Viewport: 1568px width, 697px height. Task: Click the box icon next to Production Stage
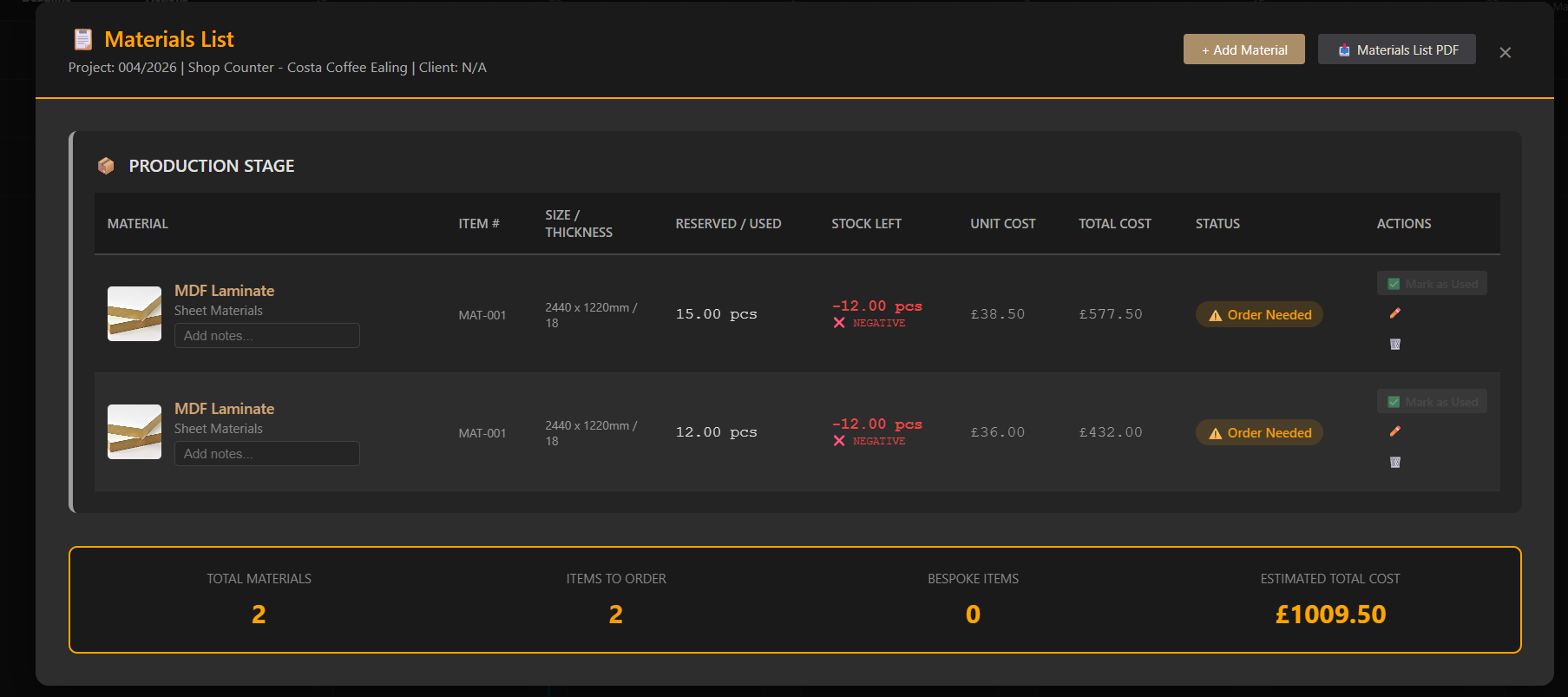106,166
